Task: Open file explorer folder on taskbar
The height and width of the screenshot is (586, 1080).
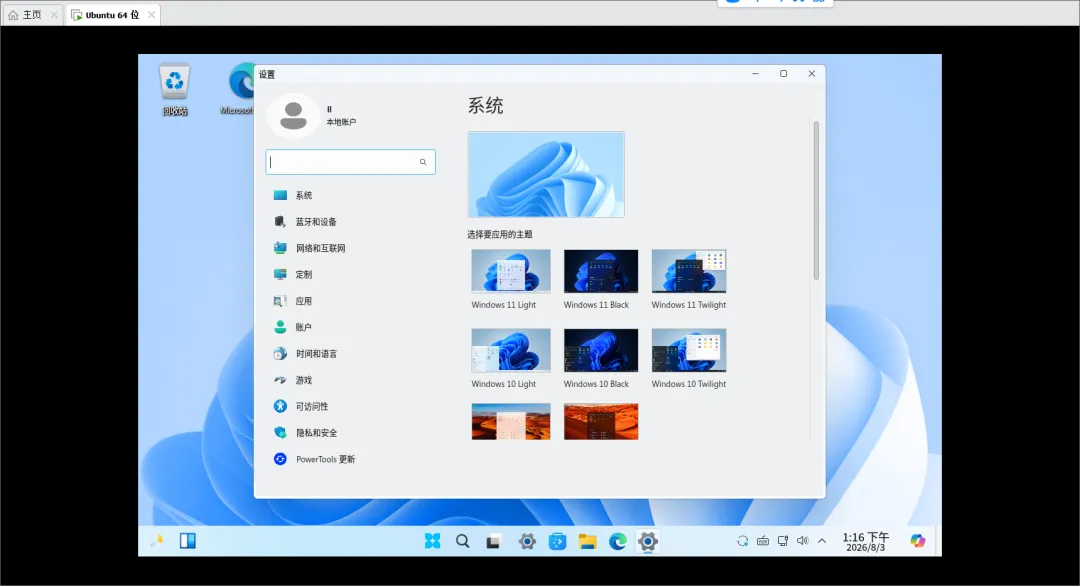Action: pyautogui.click(x=588, y=542)
